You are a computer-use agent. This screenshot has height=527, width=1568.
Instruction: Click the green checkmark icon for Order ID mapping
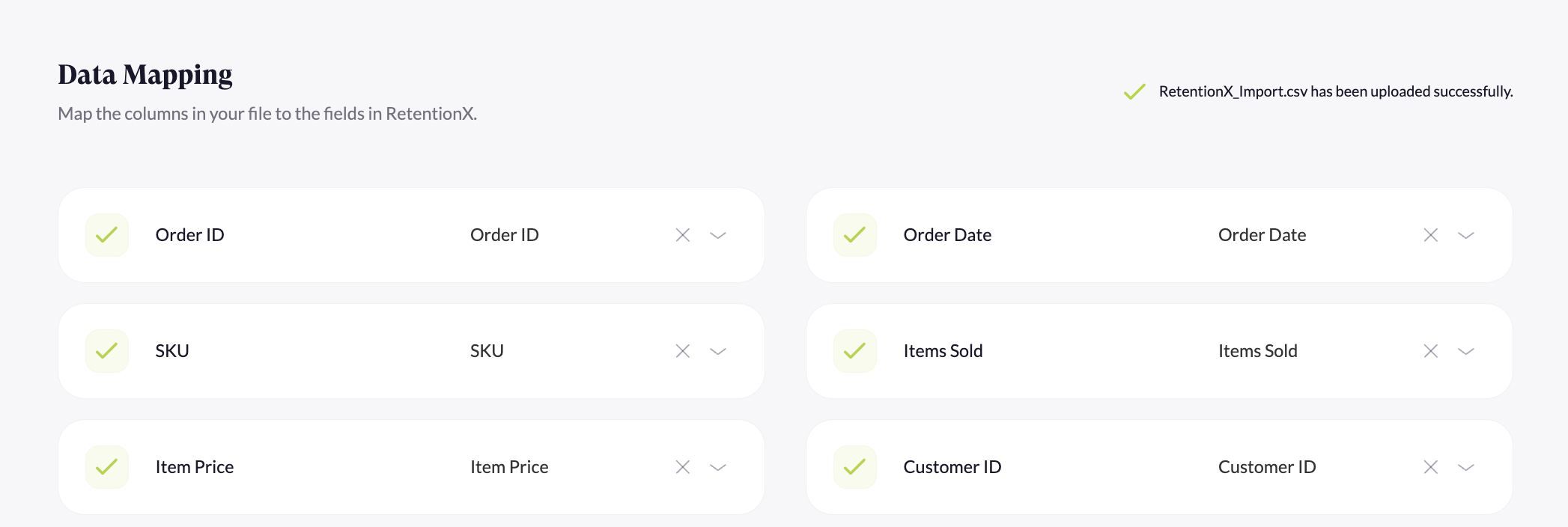pos(106,234)
